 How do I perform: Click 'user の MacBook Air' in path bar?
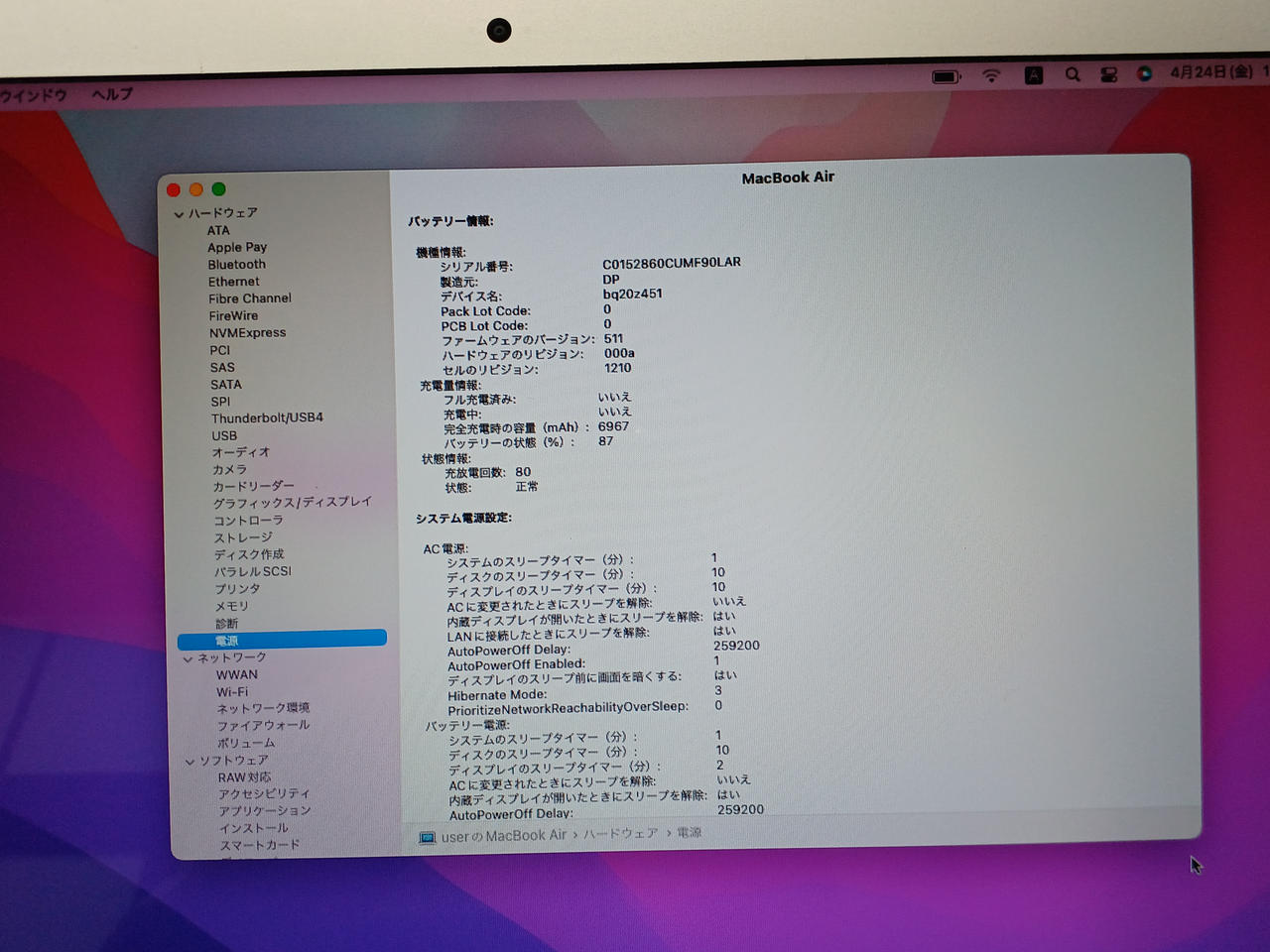[x=503, y=836]
